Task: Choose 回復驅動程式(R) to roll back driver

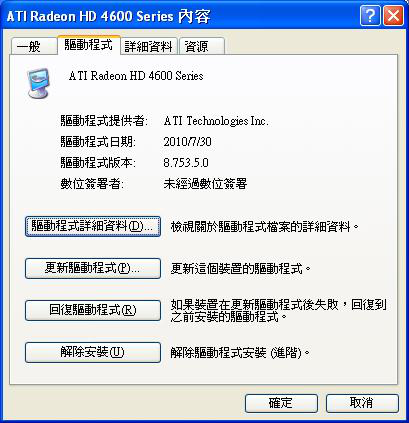Action: pos(93,310)
